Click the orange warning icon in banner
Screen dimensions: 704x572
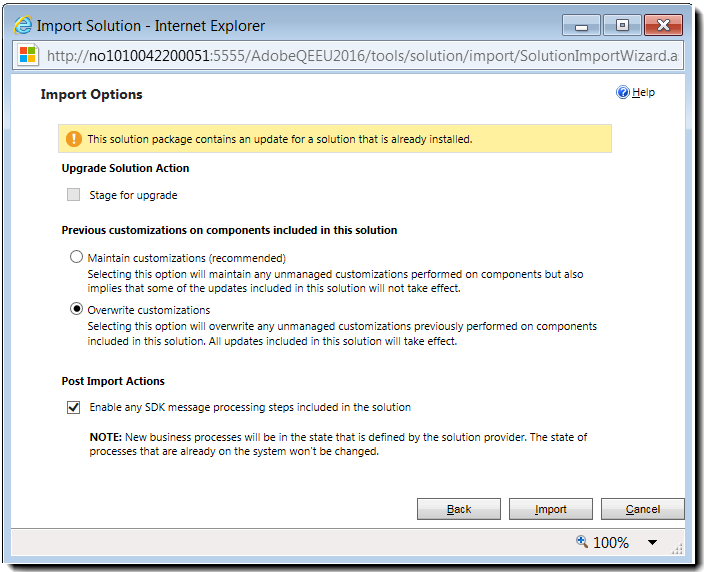(74, 139)
